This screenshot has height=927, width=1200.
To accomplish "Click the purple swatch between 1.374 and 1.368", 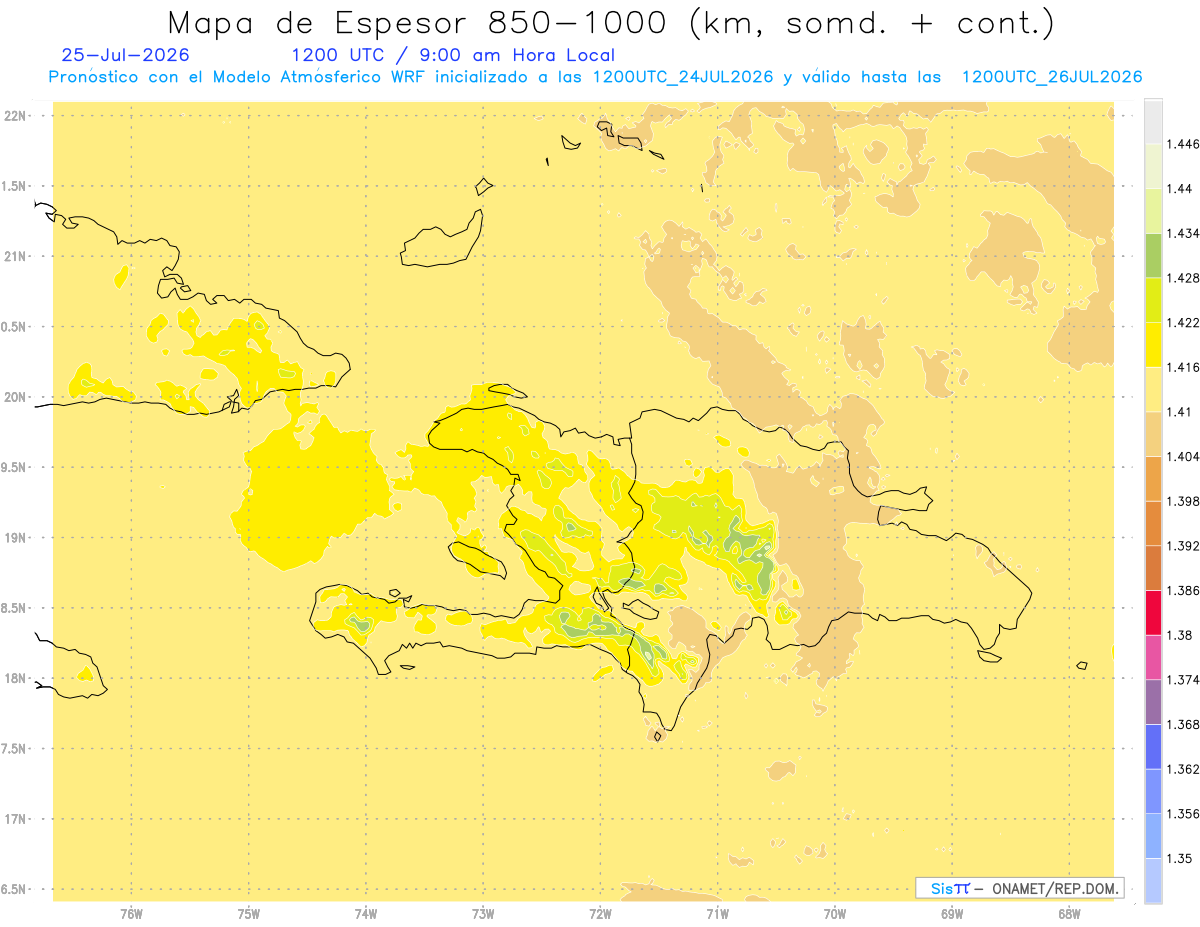I will point(1153,702).
